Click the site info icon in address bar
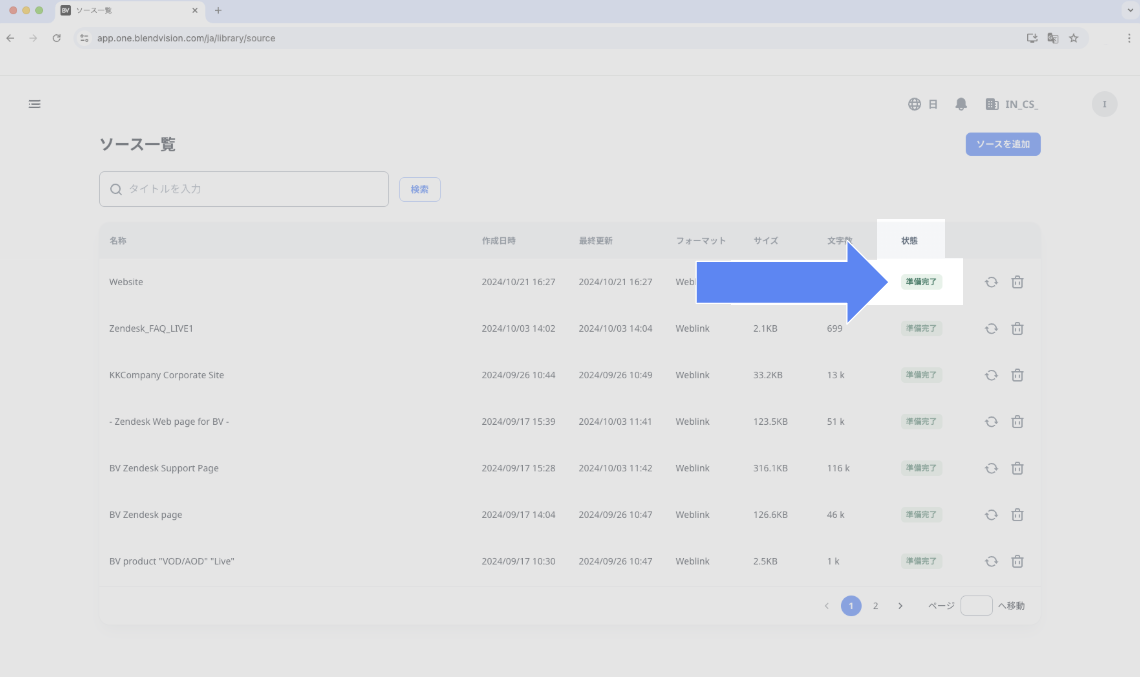This screenshot has width=1140, height=677. [x=84, y=38]
